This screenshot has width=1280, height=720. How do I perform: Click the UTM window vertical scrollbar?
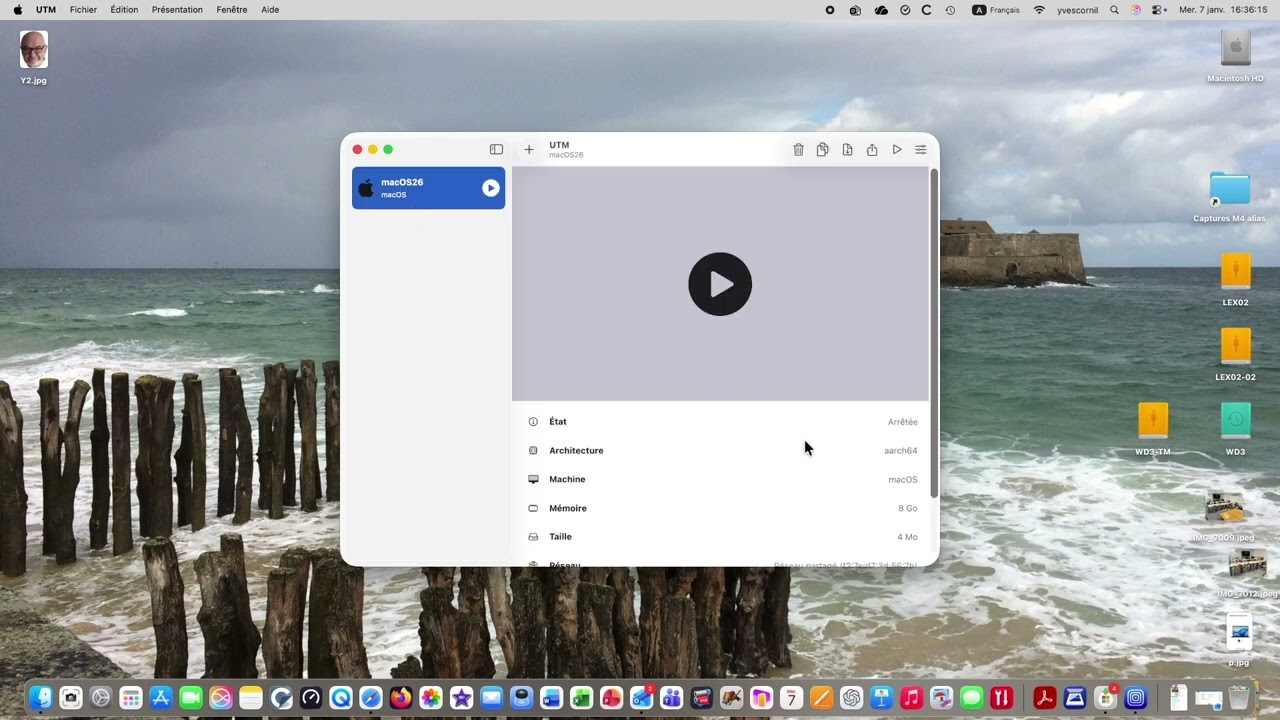pyautogui.click(x=934, y=333)
